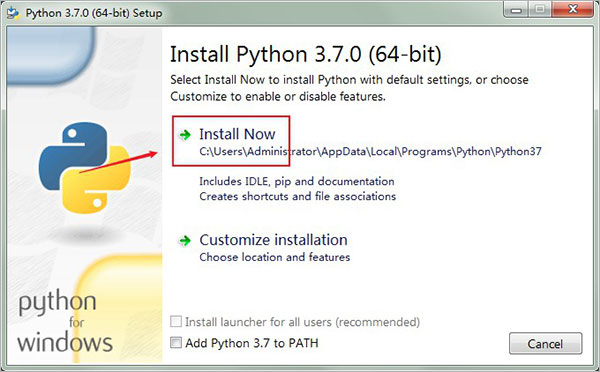This screenshot has height=372, width=600.
Task: Click the Install Now option
Action: 237,134
